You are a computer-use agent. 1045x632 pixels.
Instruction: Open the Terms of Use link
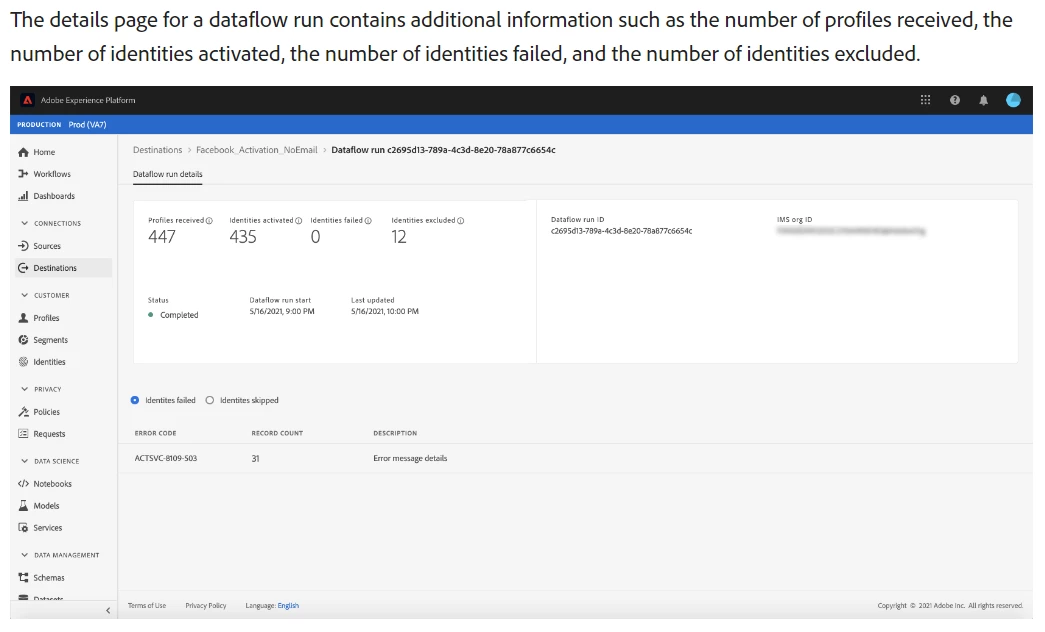coord(147,606)
